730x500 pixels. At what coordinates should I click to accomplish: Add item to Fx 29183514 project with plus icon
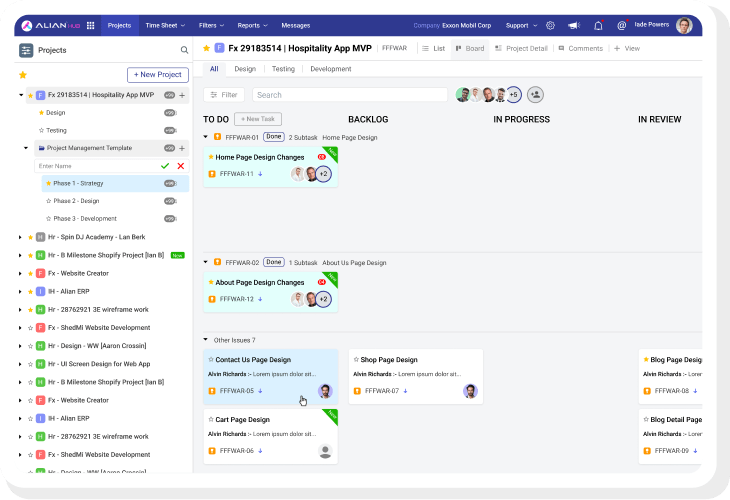182,95
